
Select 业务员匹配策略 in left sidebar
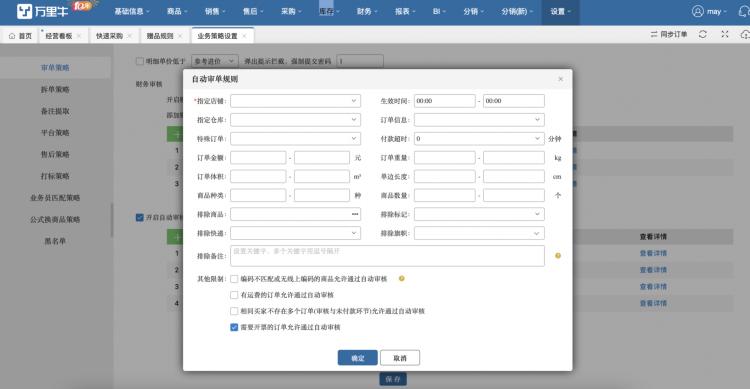55,198
